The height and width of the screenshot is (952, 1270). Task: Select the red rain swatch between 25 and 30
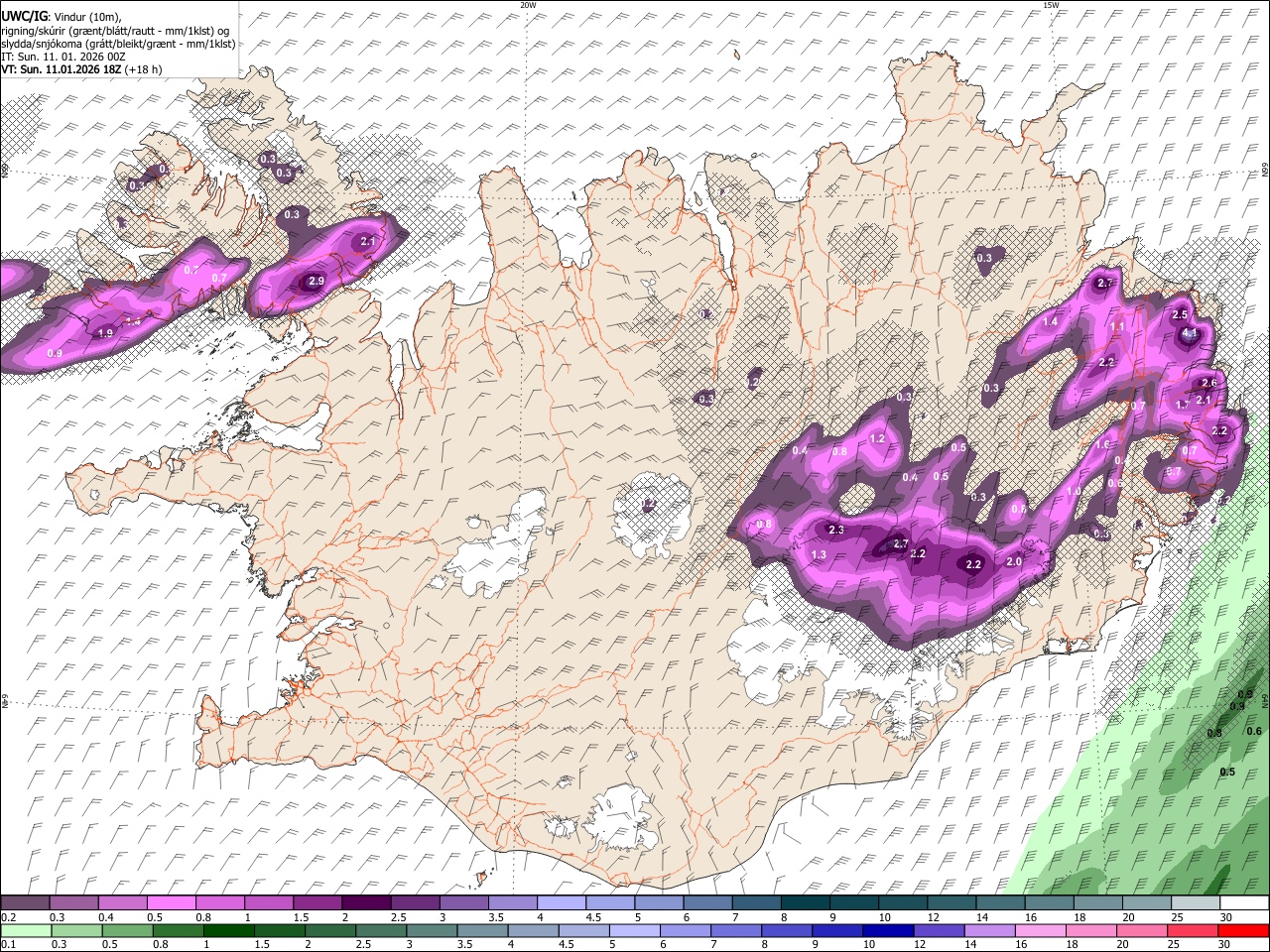pyautogui.click(x=1192, y=931)
